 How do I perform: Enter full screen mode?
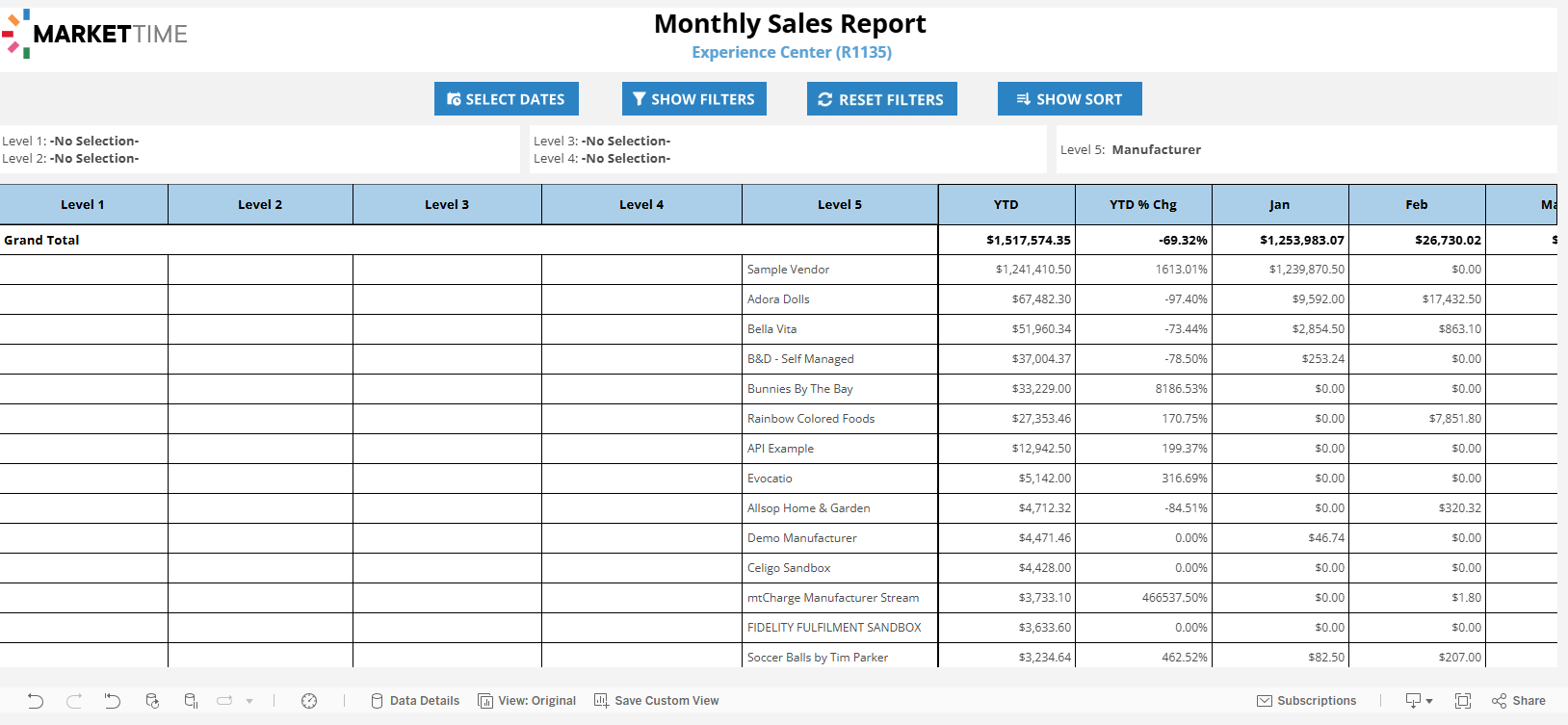(1463, 701)
